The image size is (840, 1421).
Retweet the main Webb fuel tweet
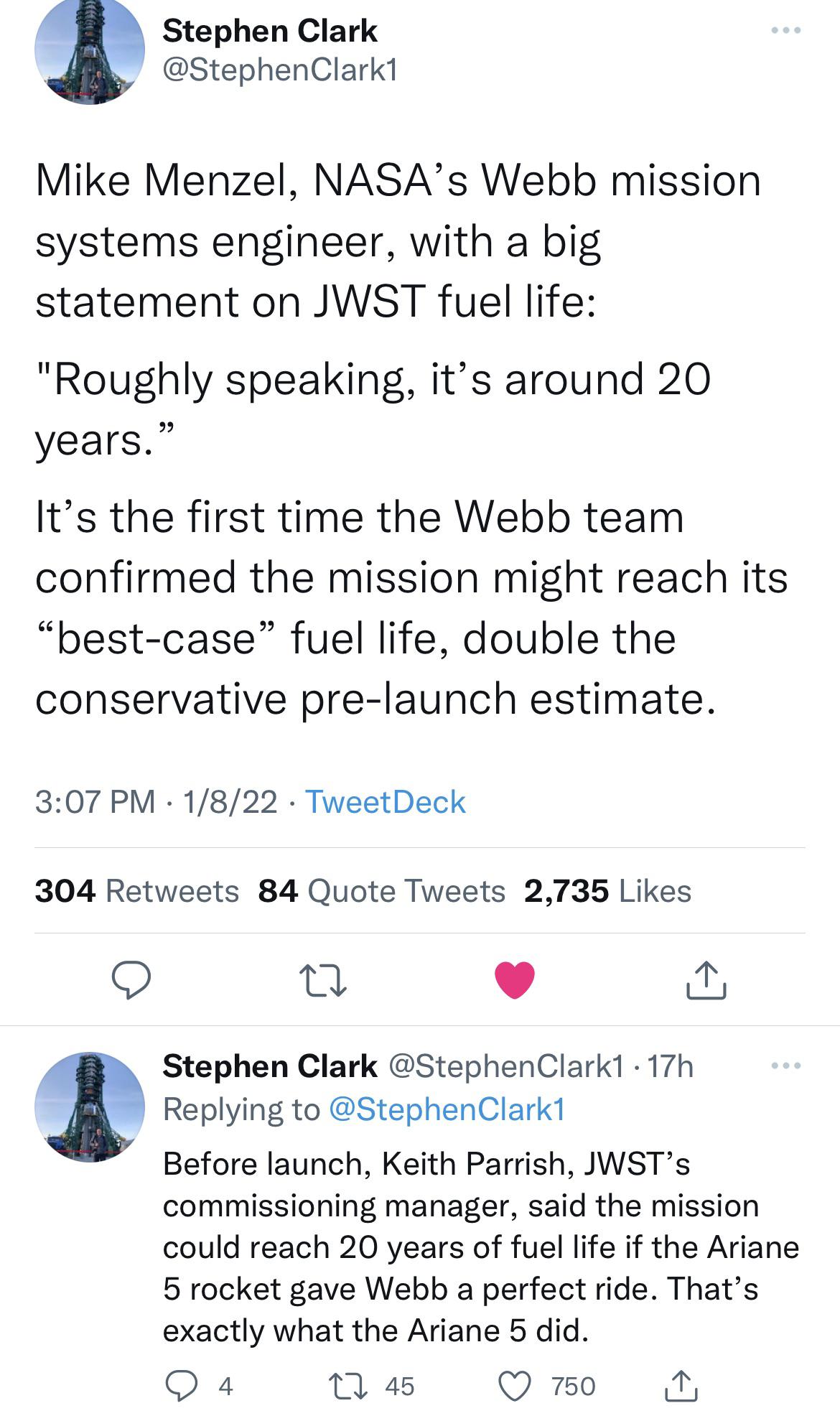323,981
